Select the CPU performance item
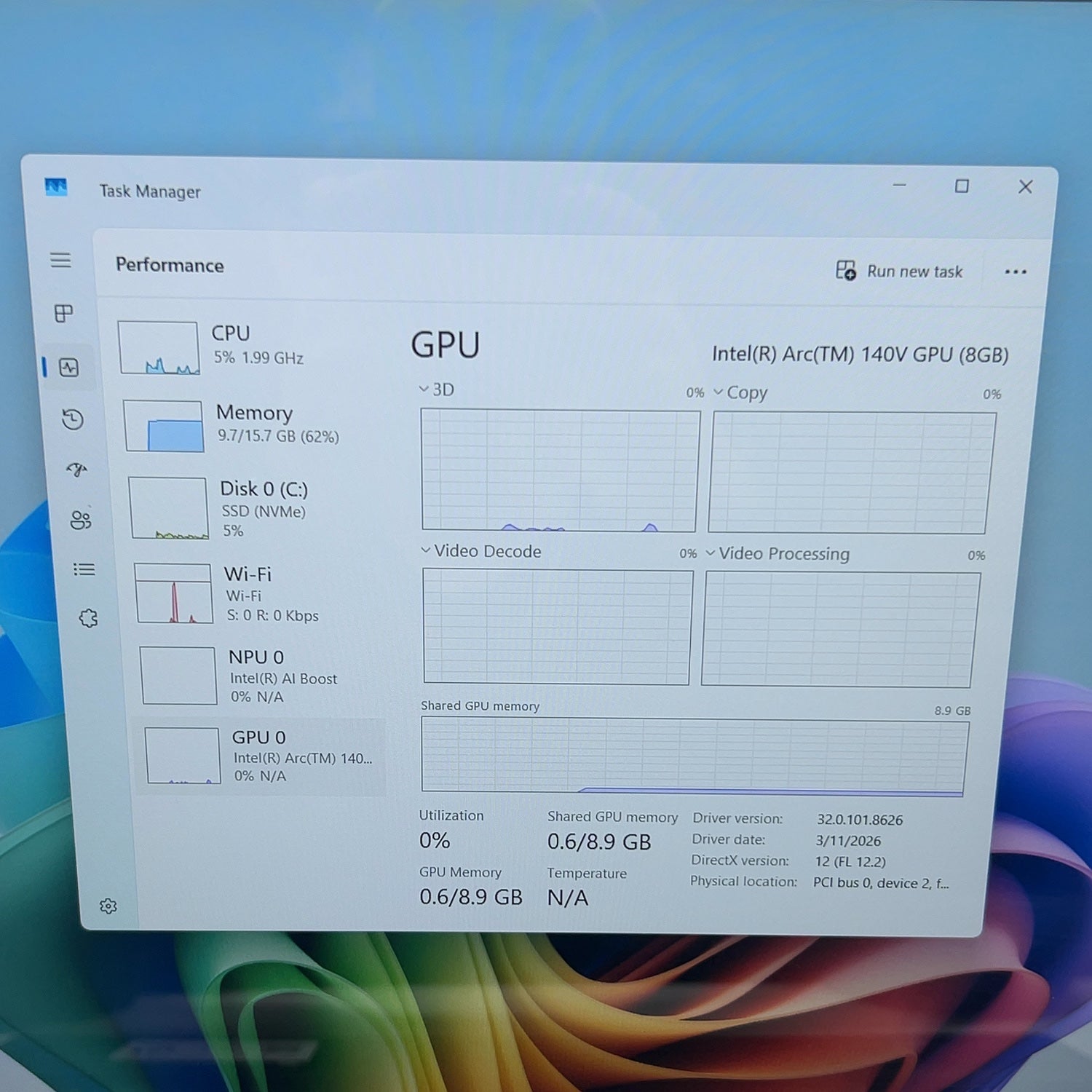 pyautogui.click(x=248, y=348)
